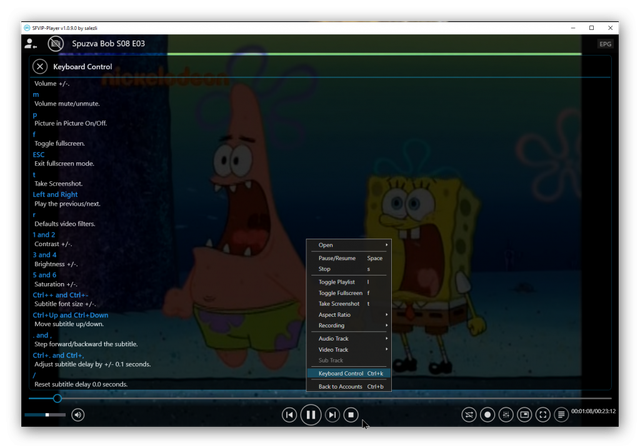Maximize the SFVIP-Player window
Screen dimensions: 640x448
pyautogui.click(x=591, y=28)
